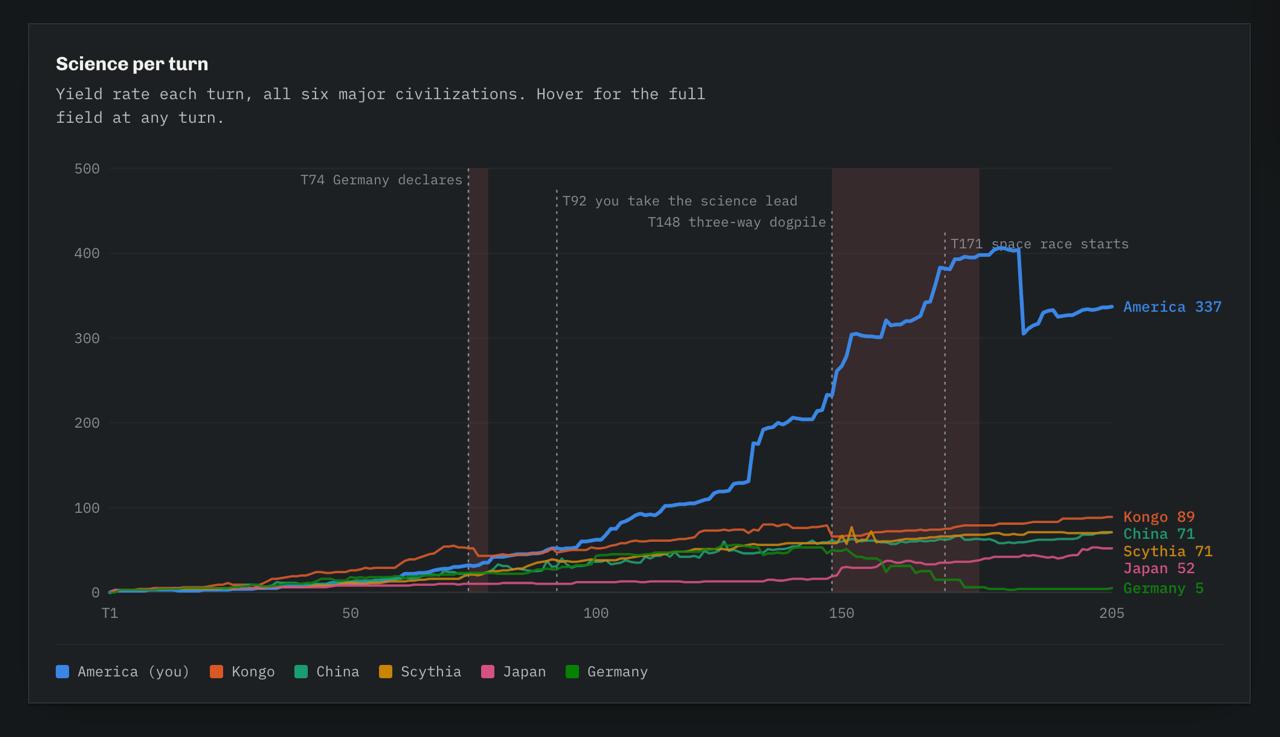Click the Germany green legend swatch
1280x737 pixels.
pos(572,672)
